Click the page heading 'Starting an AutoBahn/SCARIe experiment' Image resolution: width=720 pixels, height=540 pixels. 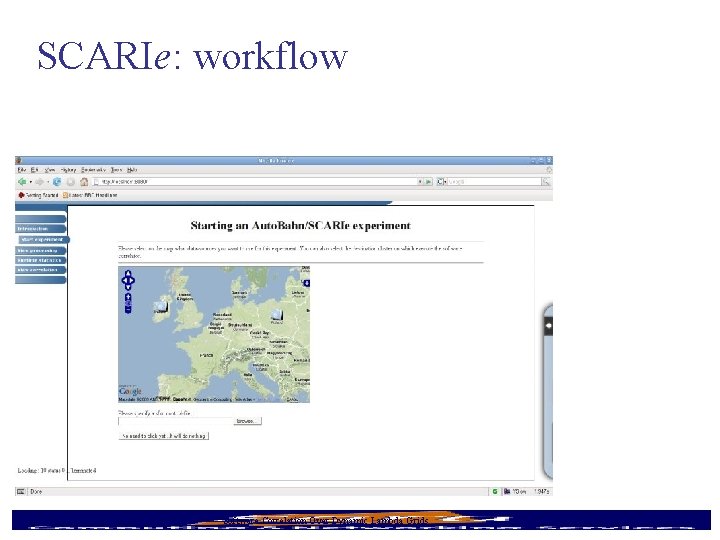(x=301, y=225)
